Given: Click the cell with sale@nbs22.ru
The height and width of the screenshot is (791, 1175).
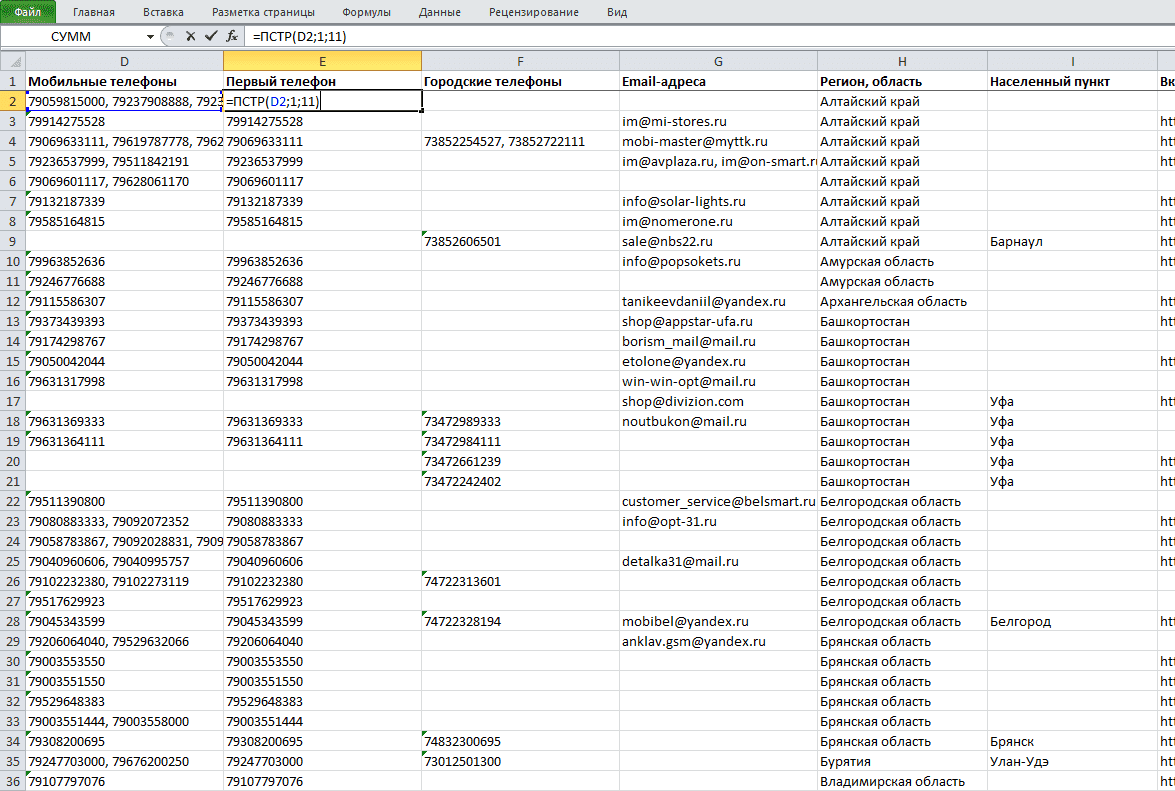Looking at the screenshot, I should tap(718, 241).
